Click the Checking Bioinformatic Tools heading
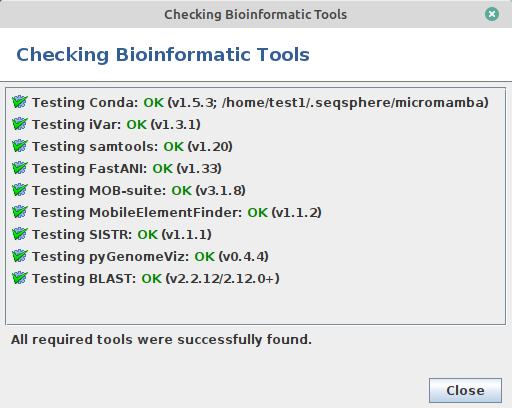The image size is (512, 408). coord(163,55)
